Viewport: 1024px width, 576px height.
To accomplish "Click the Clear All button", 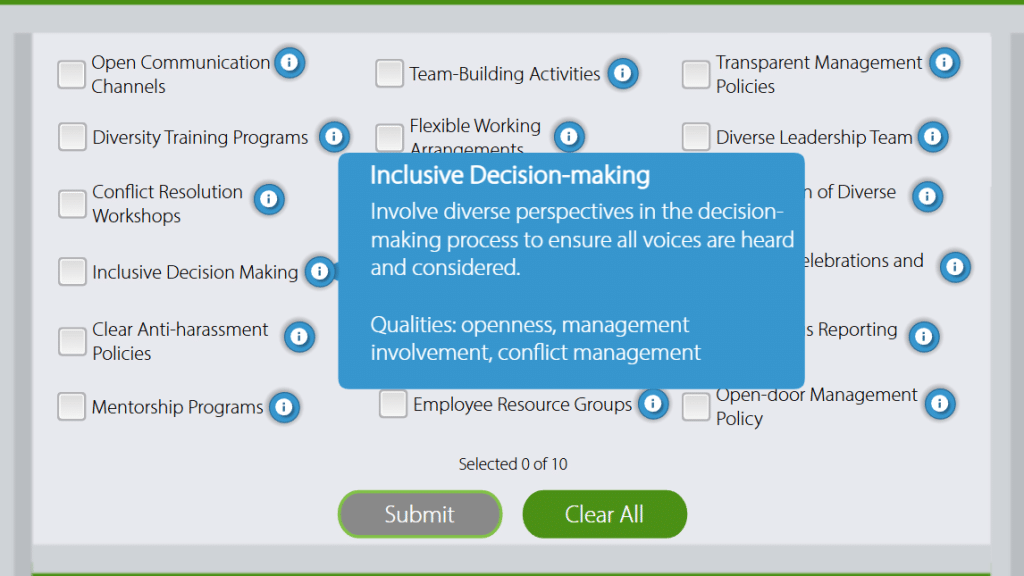I will (x=604, y=514).
